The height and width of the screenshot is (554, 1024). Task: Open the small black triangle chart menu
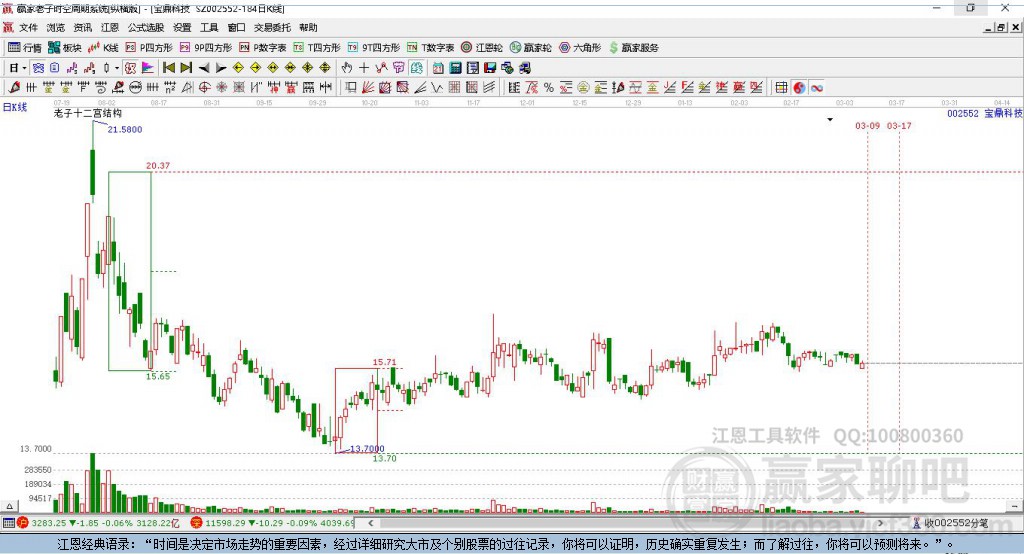click(x=830, y=120)
